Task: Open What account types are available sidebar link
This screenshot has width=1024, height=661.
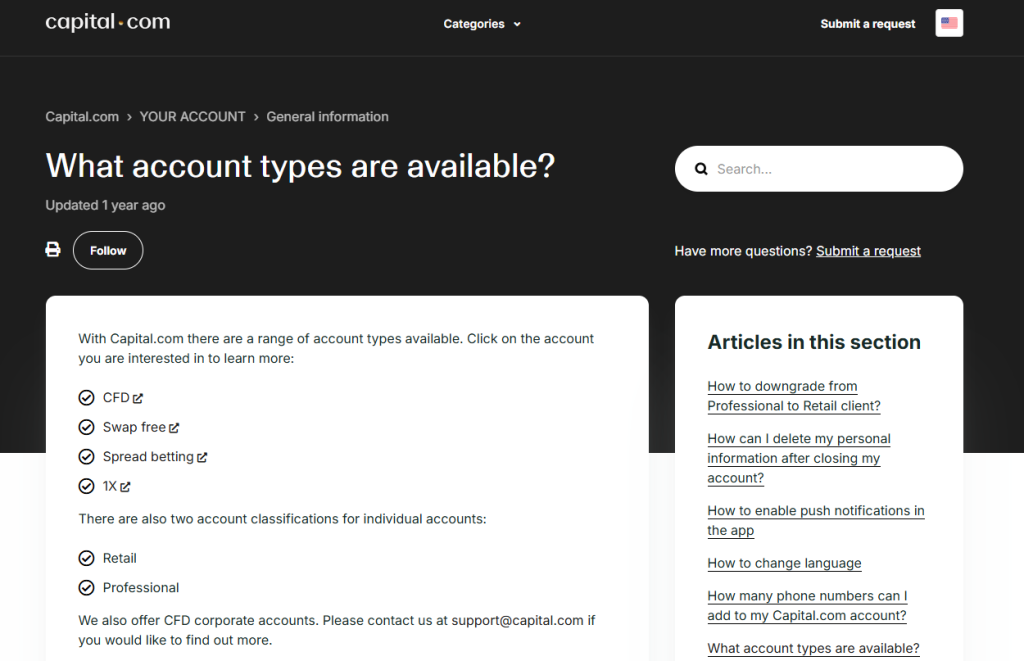Action: pos(813,648)
